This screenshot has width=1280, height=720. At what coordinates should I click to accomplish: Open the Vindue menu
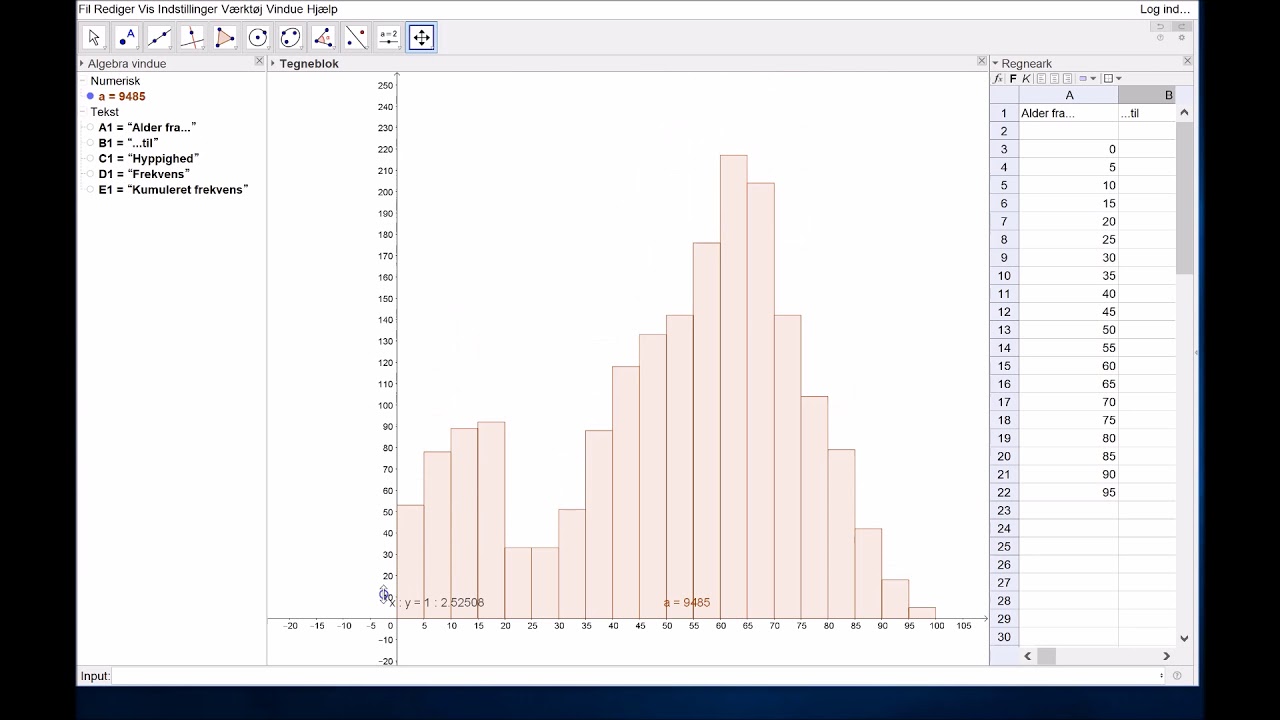pos(287,9)
